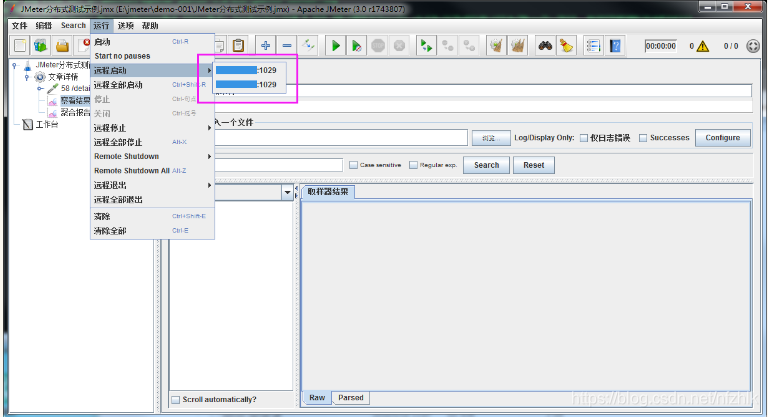Select the 工作台 workbench tree node
This screenshot has height=417, width=768.
(47, 124)
